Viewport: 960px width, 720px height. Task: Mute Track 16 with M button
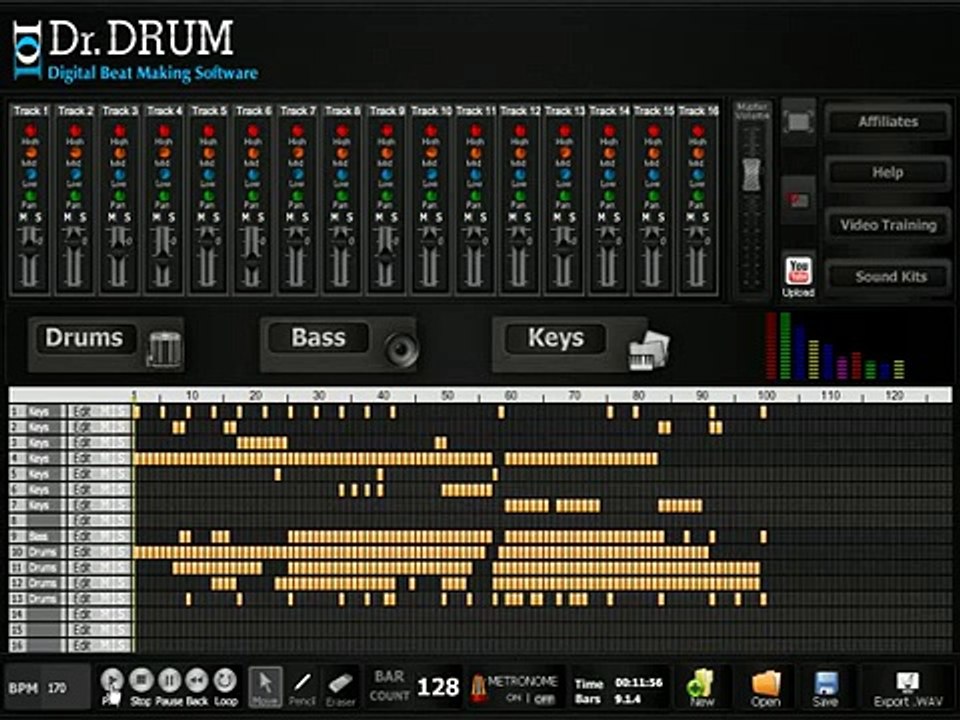point(691,217)
